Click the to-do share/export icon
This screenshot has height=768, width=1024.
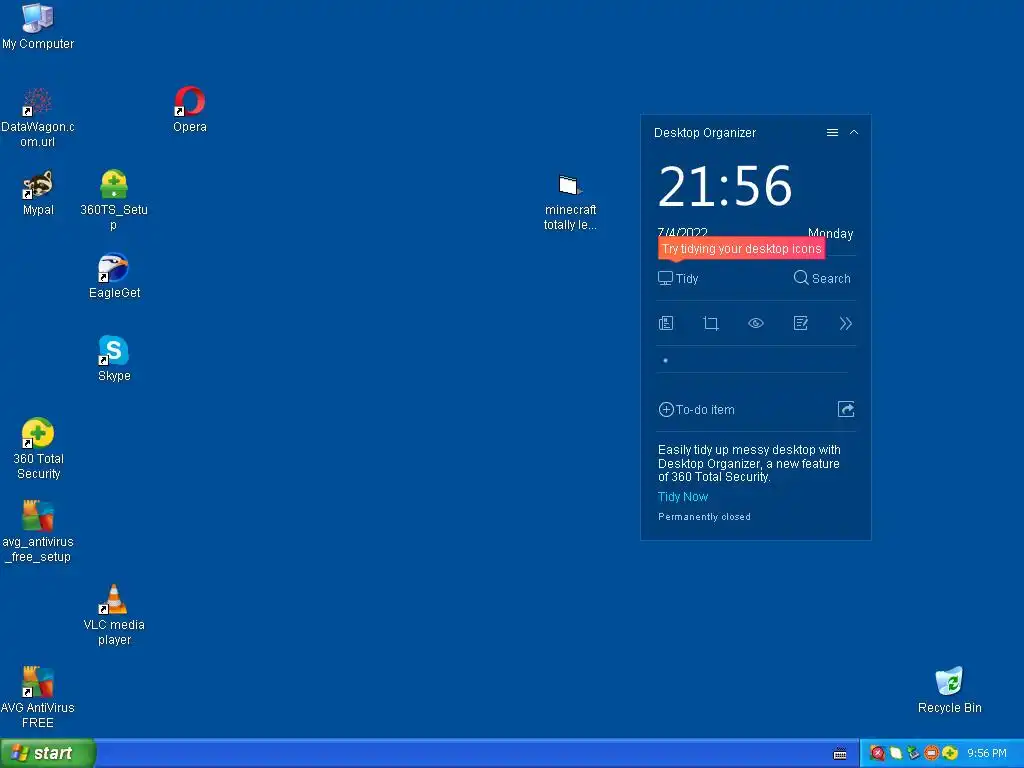(x=846, y=409)
